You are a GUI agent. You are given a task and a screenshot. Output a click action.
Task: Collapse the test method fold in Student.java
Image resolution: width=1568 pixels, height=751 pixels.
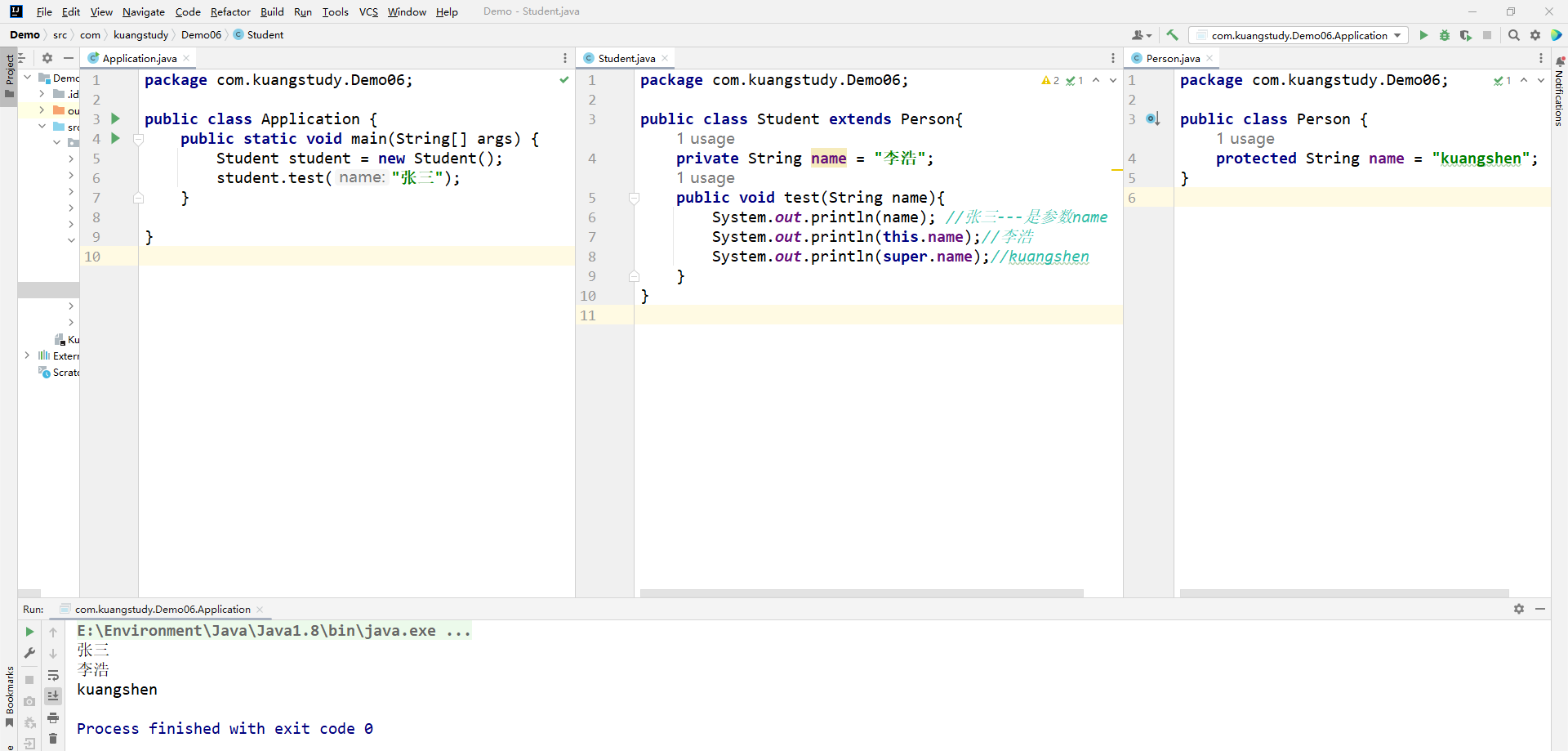[634, 198]
